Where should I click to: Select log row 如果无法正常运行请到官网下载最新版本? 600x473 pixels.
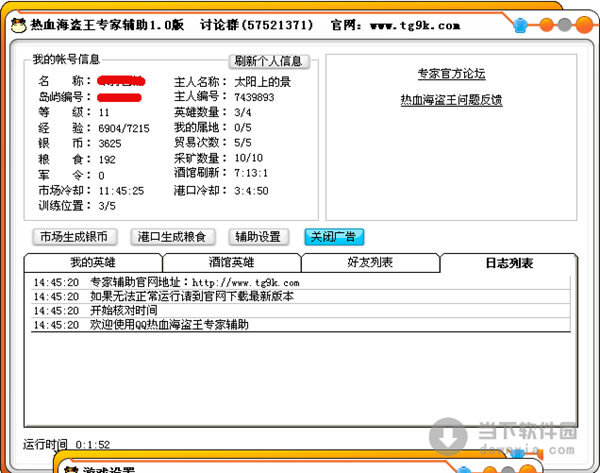pos(301,297)
